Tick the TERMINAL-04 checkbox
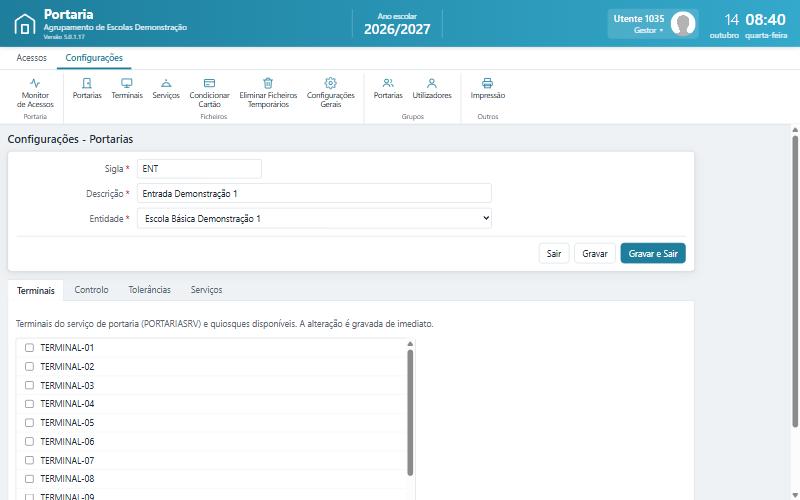The height and width of the screenshot is (500, 800). 30,404
